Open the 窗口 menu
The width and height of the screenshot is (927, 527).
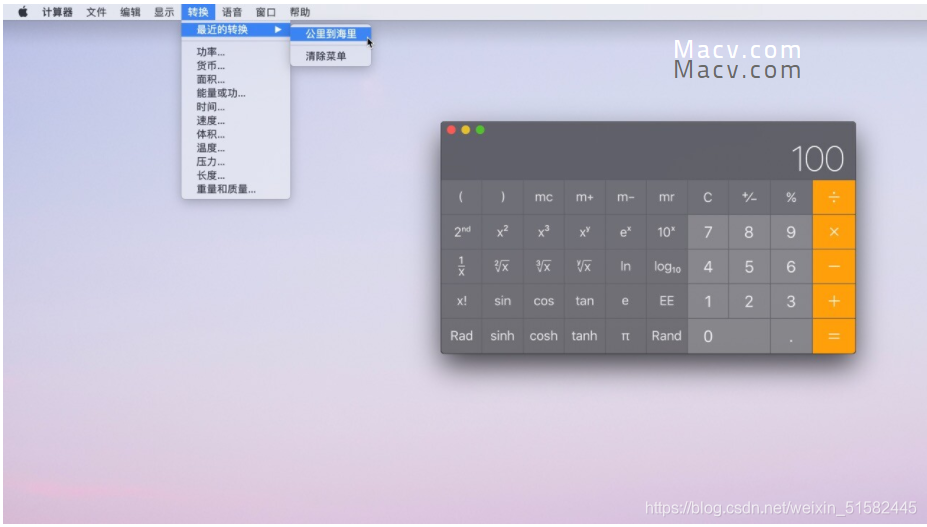coord(266,12)
